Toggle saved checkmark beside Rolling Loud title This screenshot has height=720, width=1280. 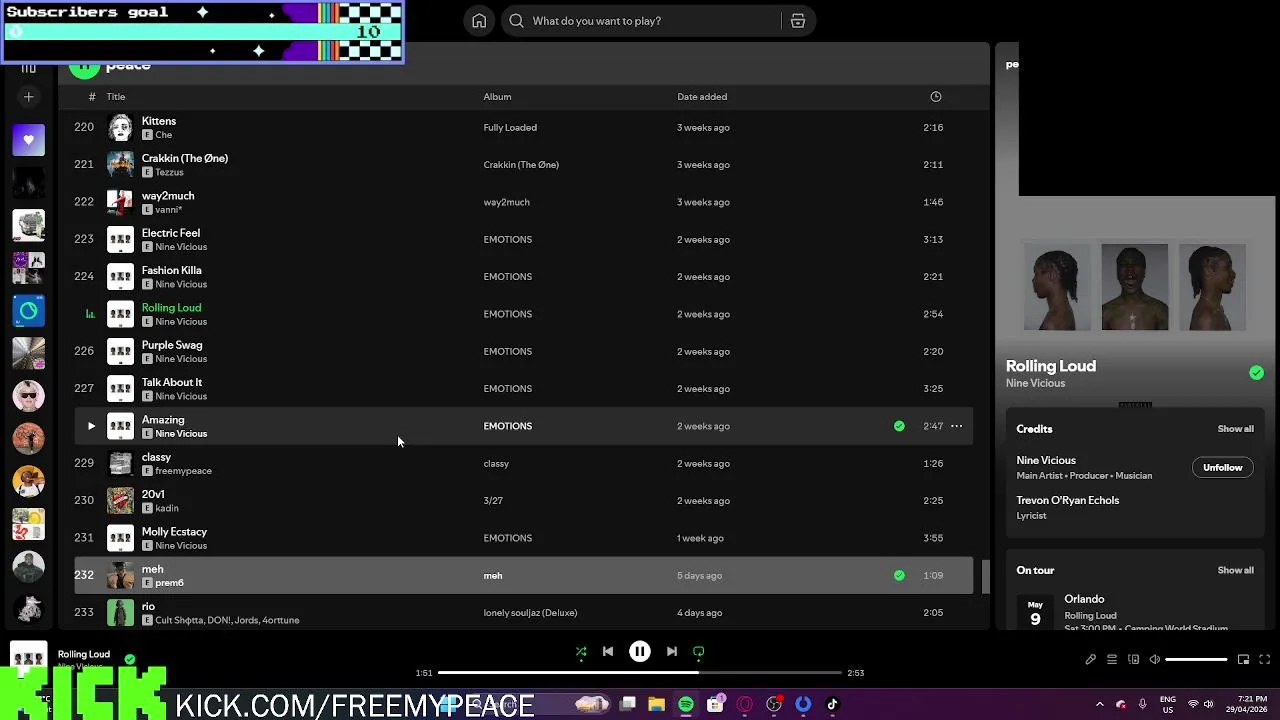[x=1256, y=373]
